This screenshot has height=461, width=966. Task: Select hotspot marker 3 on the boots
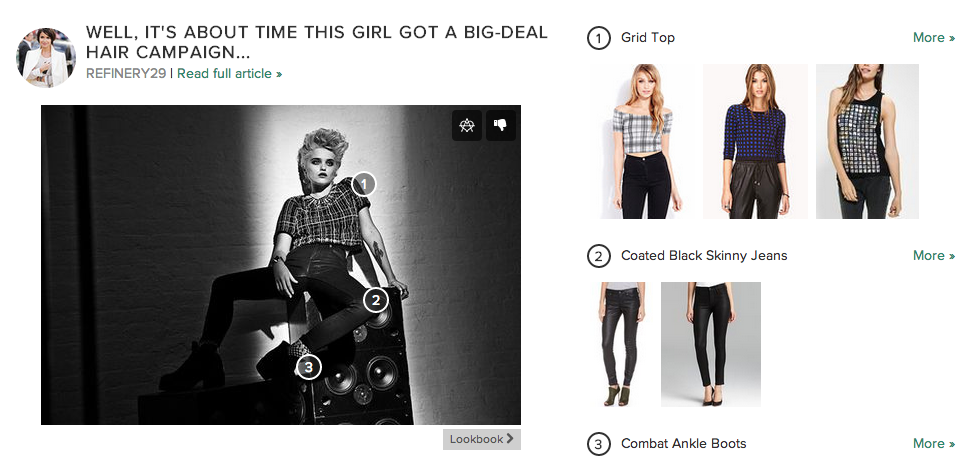(309, 368)
